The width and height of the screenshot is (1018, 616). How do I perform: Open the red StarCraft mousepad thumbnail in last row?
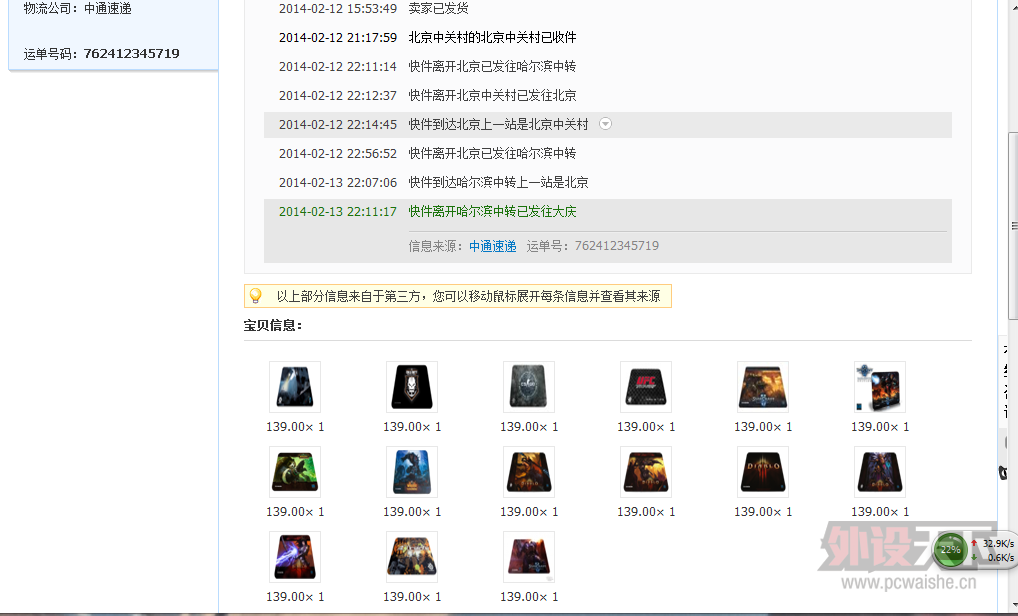528,557
